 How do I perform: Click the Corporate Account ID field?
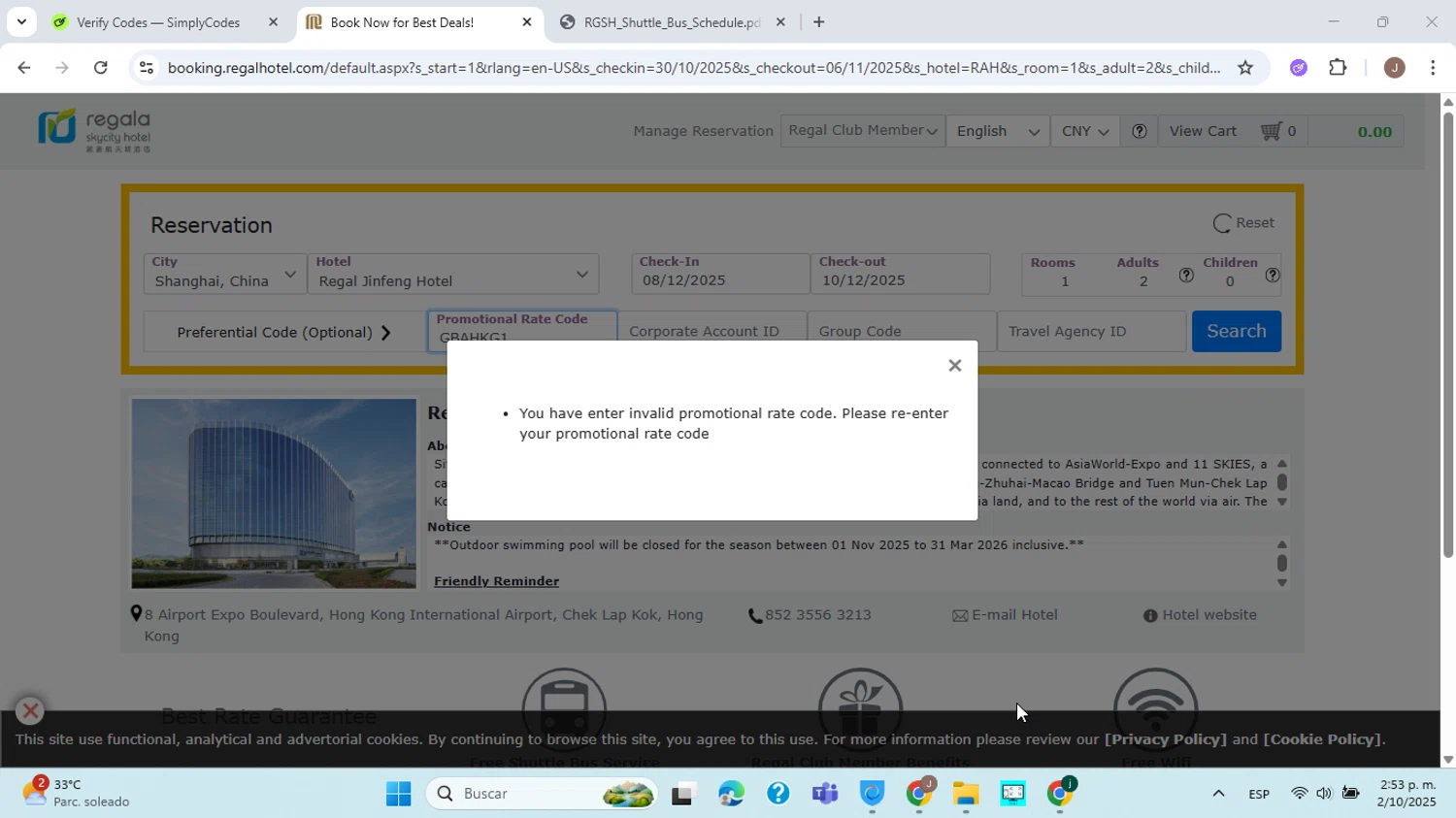click(x=711, y=331)
